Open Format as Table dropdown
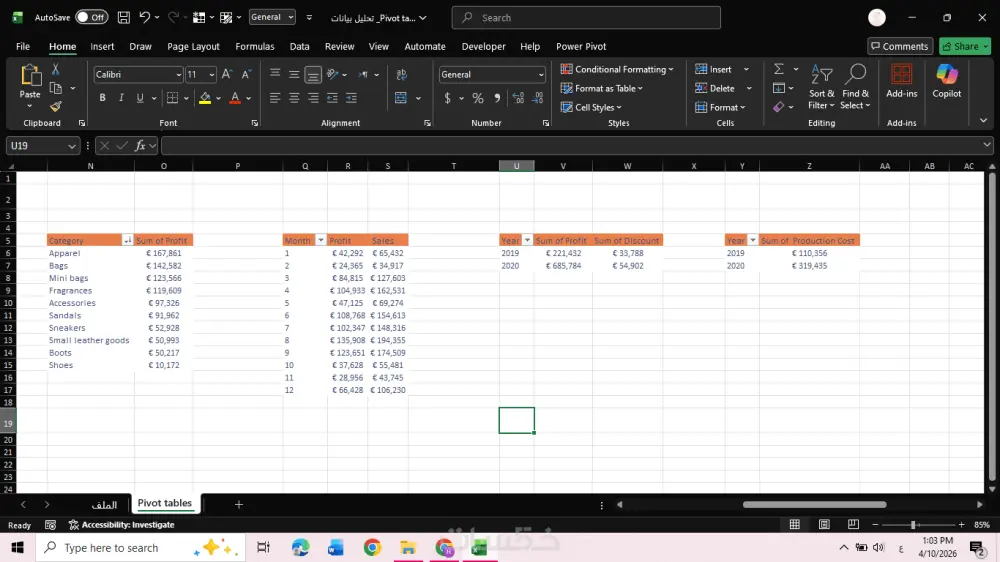This screenshot has width=1000, height=562. coord(601,88)
